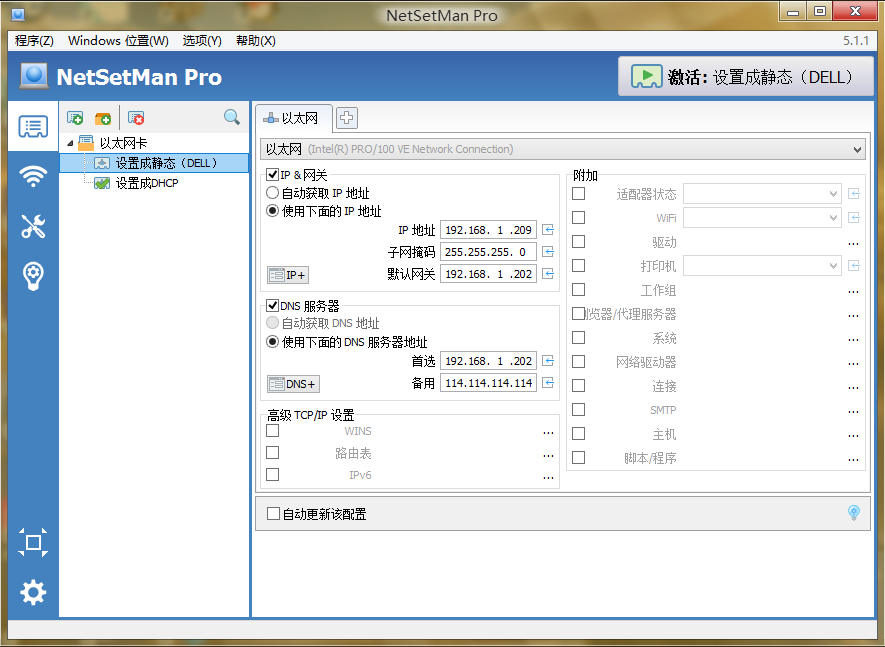Select 自动获取 IP 地址 radio button
Viewport: 885px width, 647px height.
[x=273, y=193]
